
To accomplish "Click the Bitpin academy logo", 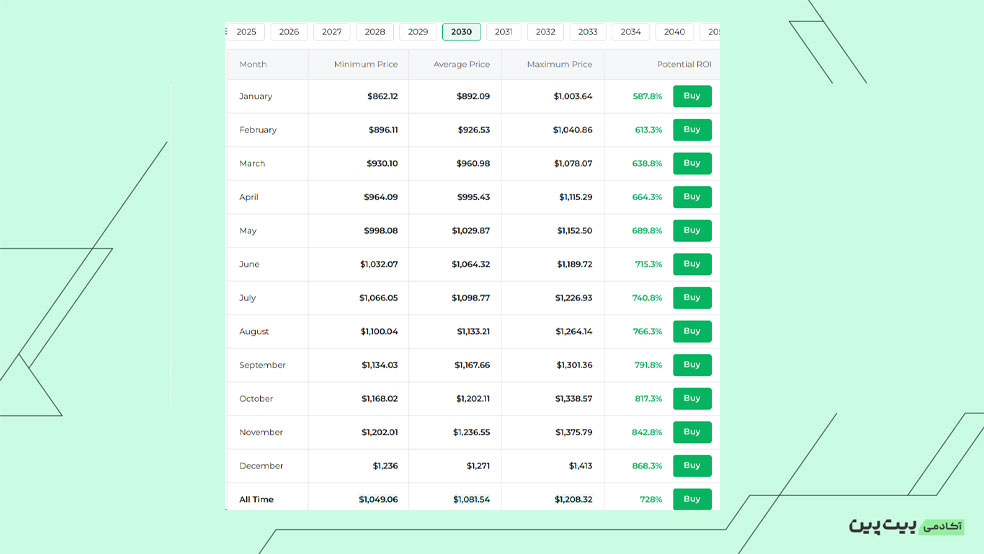I will pos(906,525).
